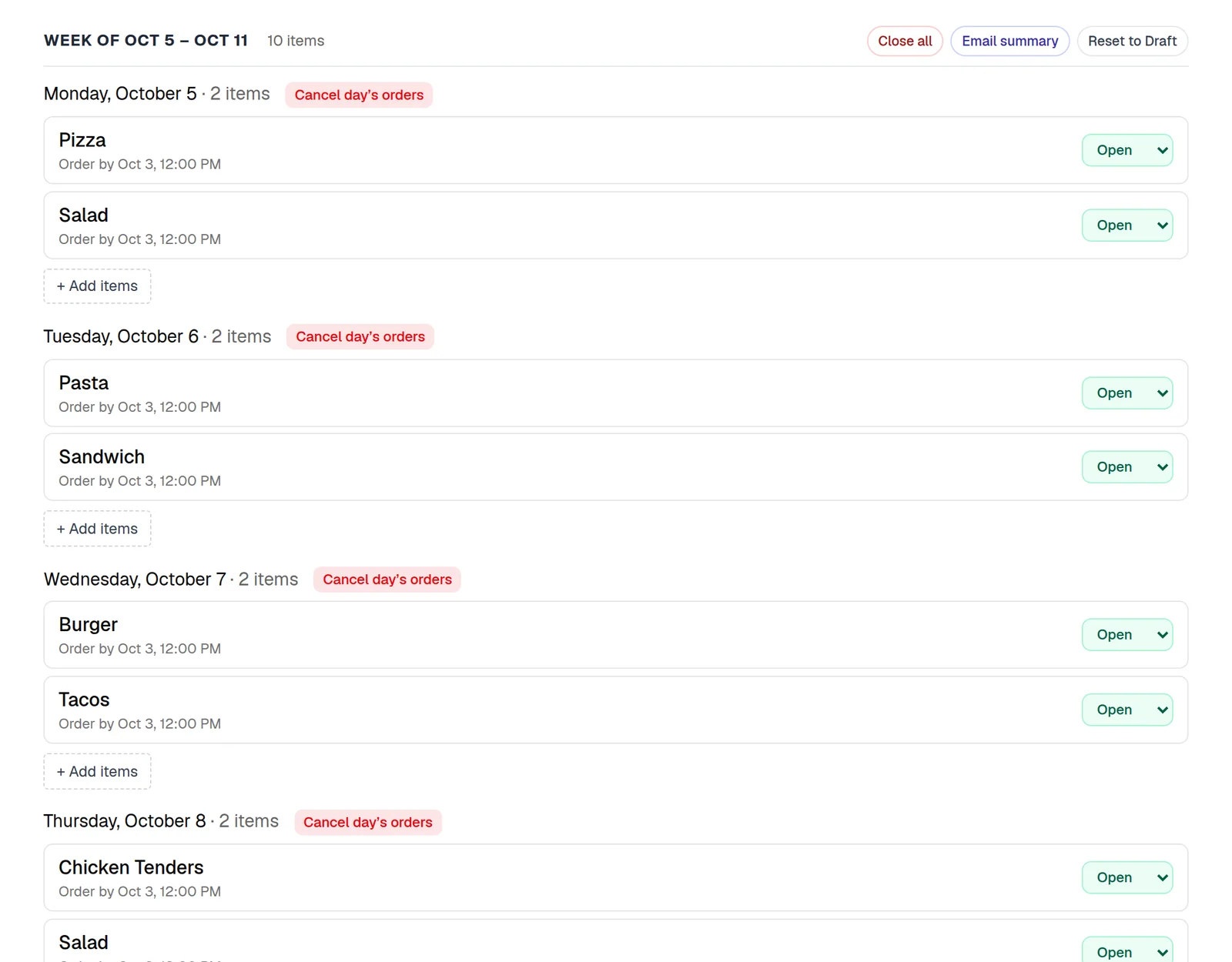1232x962 pixels.
Task: Cancel Thursday, October 8 orders
Action: [368, 822]
